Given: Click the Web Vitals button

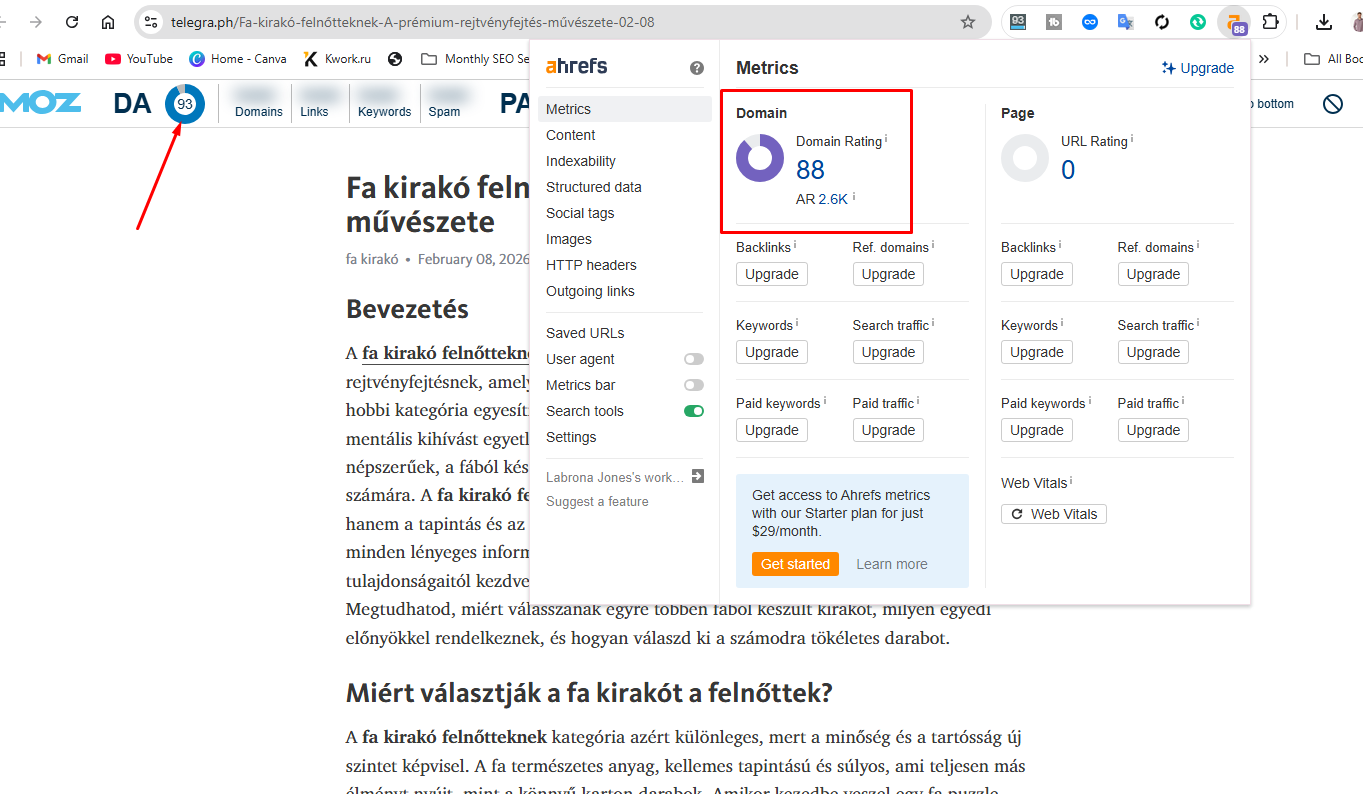Looking at the screenshot, I should (x=1053, y=514).
